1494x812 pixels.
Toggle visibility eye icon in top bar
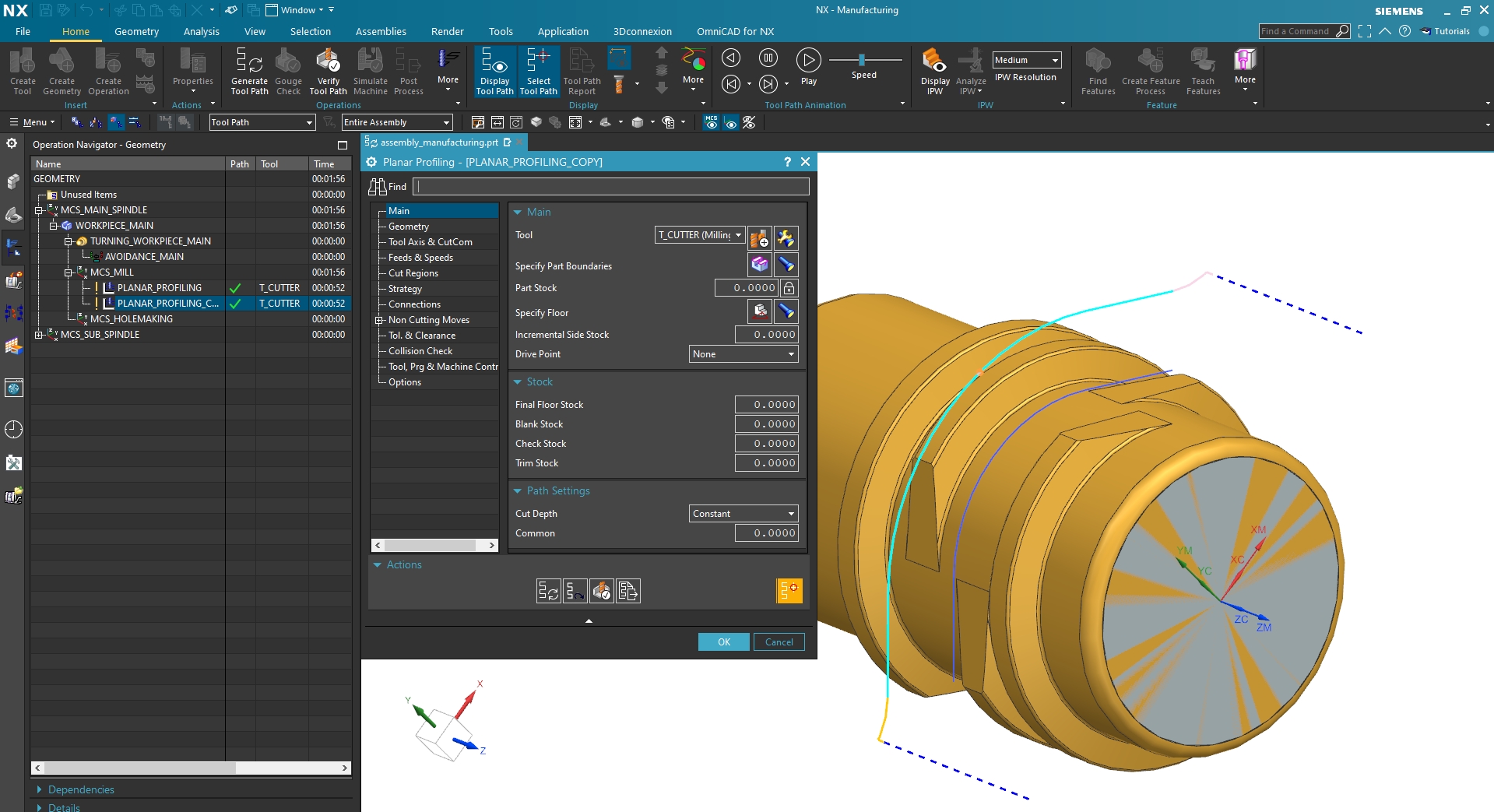click(x=730, y=122)
